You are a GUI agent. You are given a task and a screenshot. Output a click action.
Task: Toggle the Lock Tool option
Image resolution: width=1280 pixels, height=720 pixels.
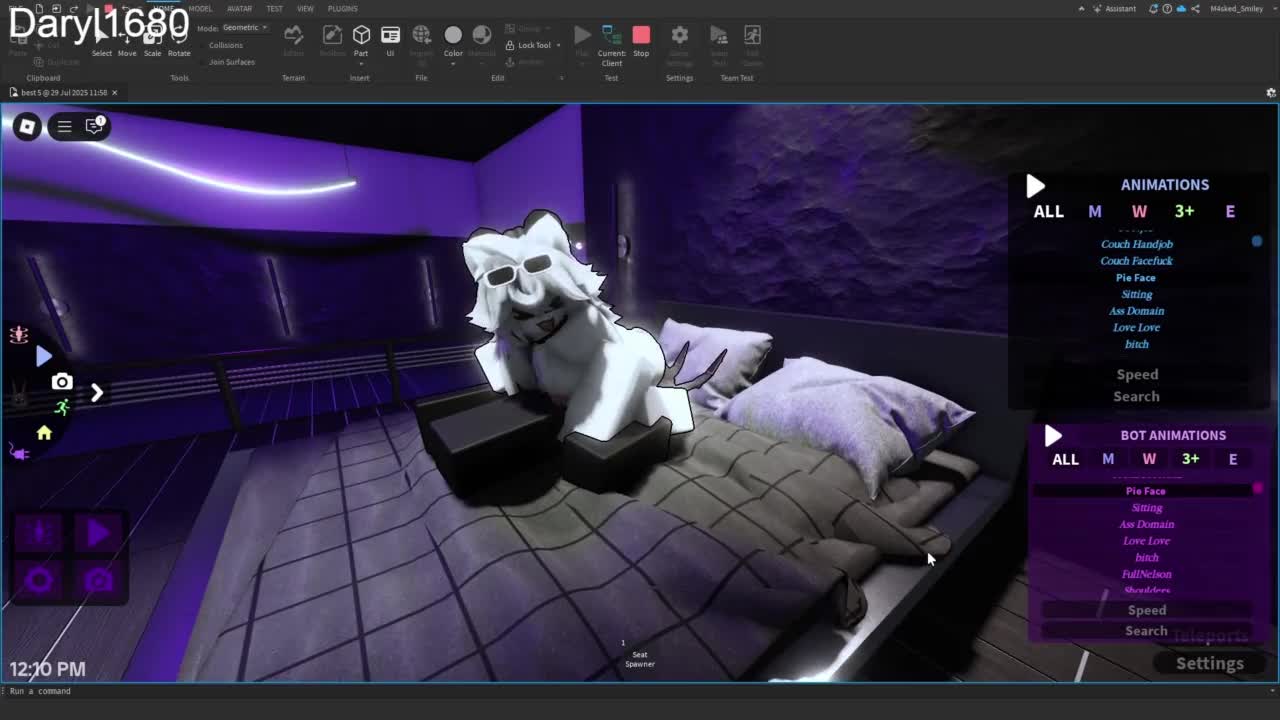point(529,45)
